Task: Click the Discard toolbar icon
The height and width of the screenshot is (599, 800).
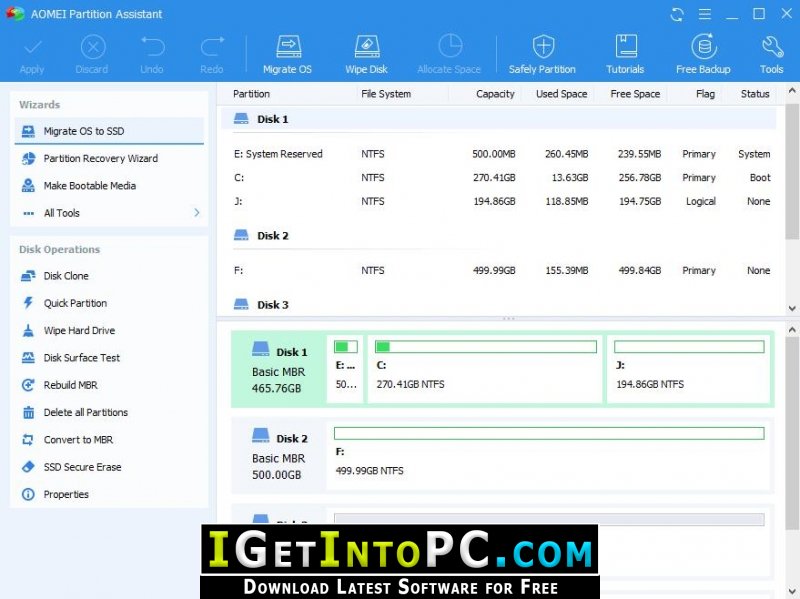Action: (92, 48)
